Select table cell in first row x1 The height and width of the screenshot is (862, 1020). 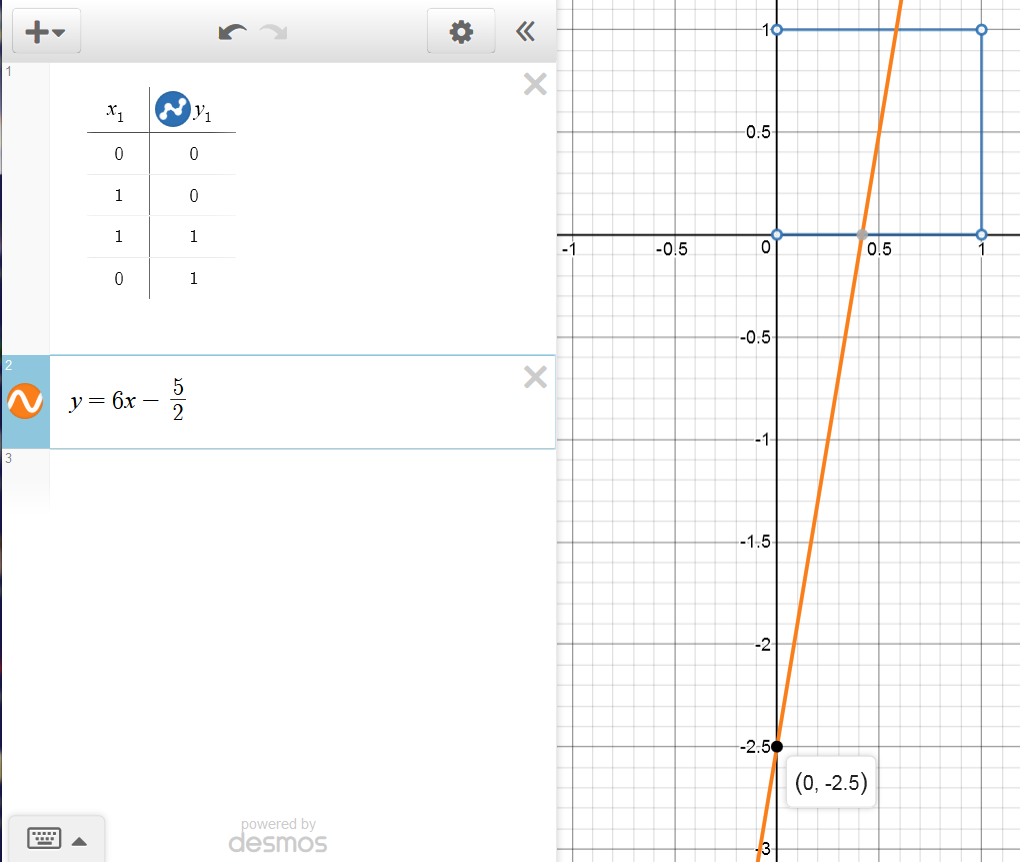[x=118, y=154]
